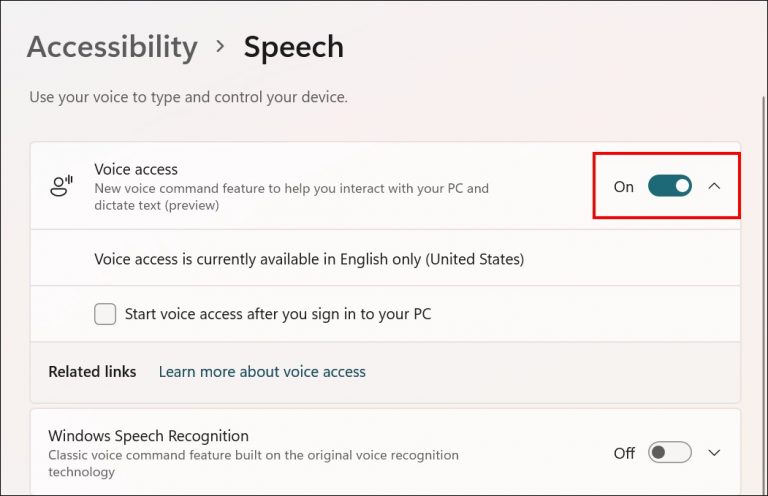Click the Off label beside Speech Recognition toggle
The height and width of the screenshot is (496, 768).
tap(624, 454)
